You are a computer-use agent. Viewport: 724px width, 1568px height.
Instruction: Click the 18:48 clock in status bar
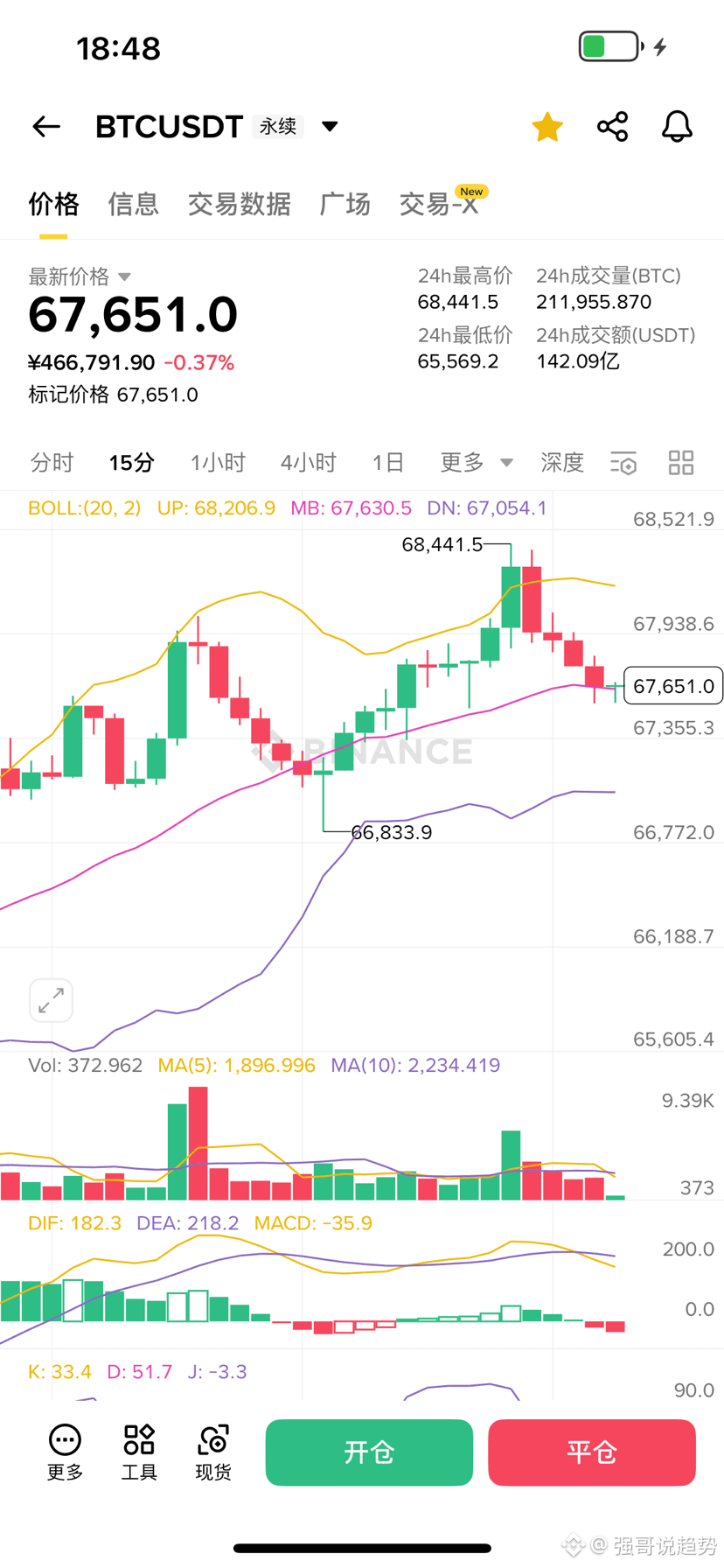coord(118,48)
